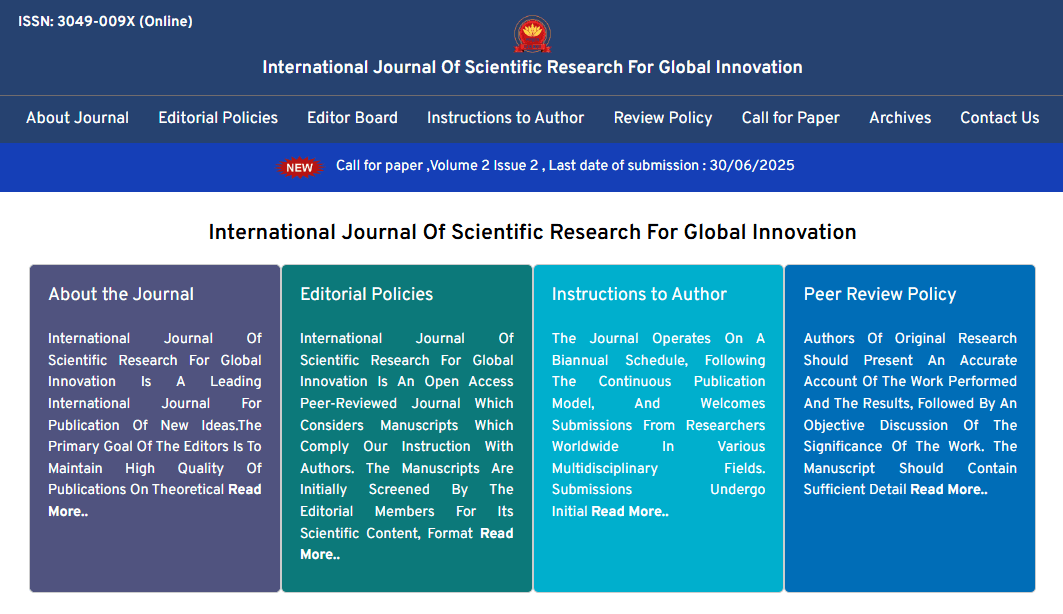Image resolution: width=1063 pixels, height=614 pixels.
Task: Click the Instructions to Author card heading
Action: (x=639, y=294)
